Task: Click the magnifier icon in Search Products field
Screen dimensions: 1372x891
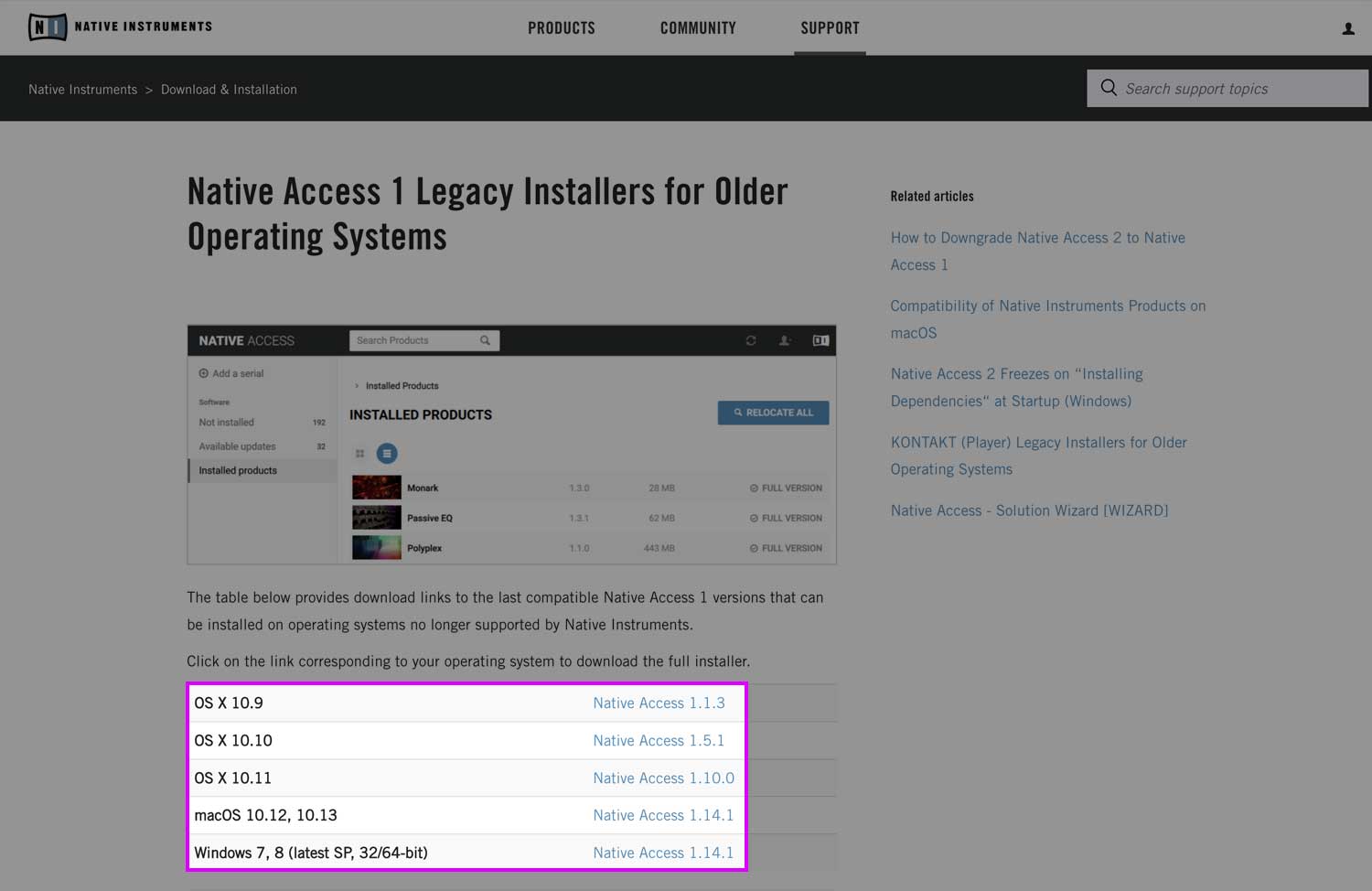Action: coord(485,339)
